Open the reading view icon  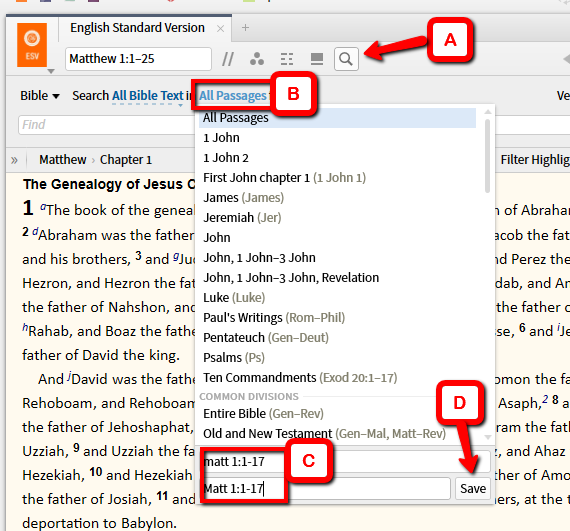coord(317,59)
